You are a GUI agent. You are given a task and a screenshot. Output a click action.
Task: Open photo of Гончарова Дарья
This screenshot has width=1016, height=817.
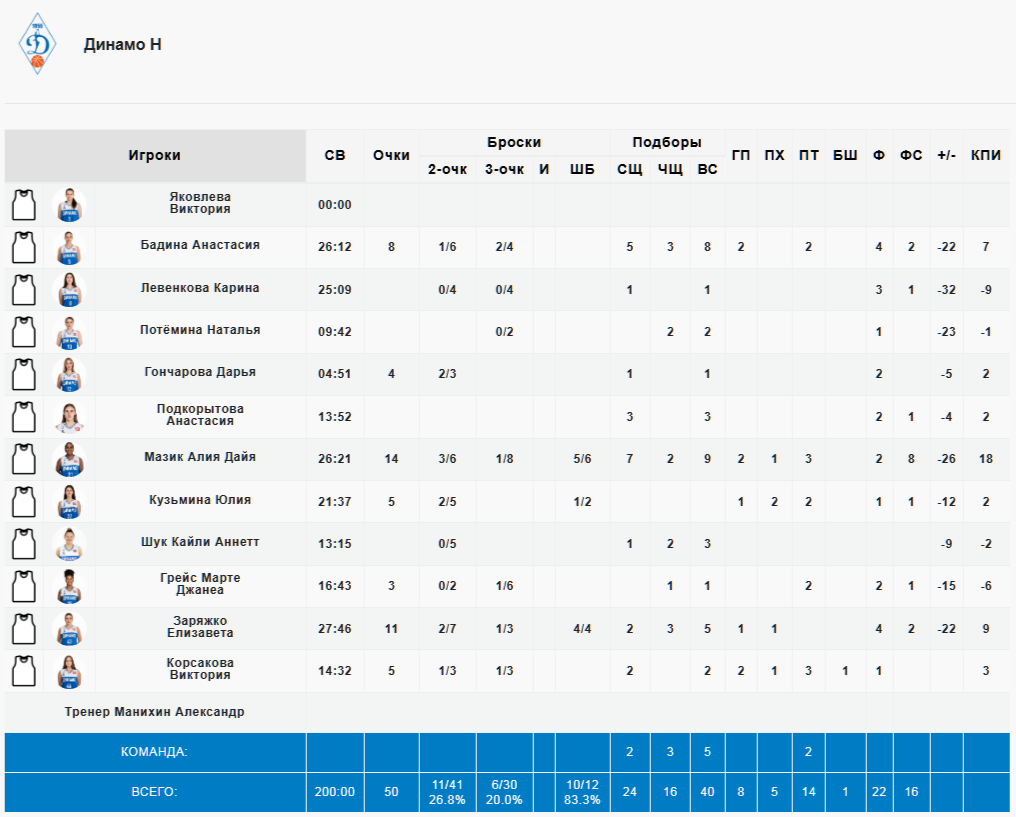[69, 374]
